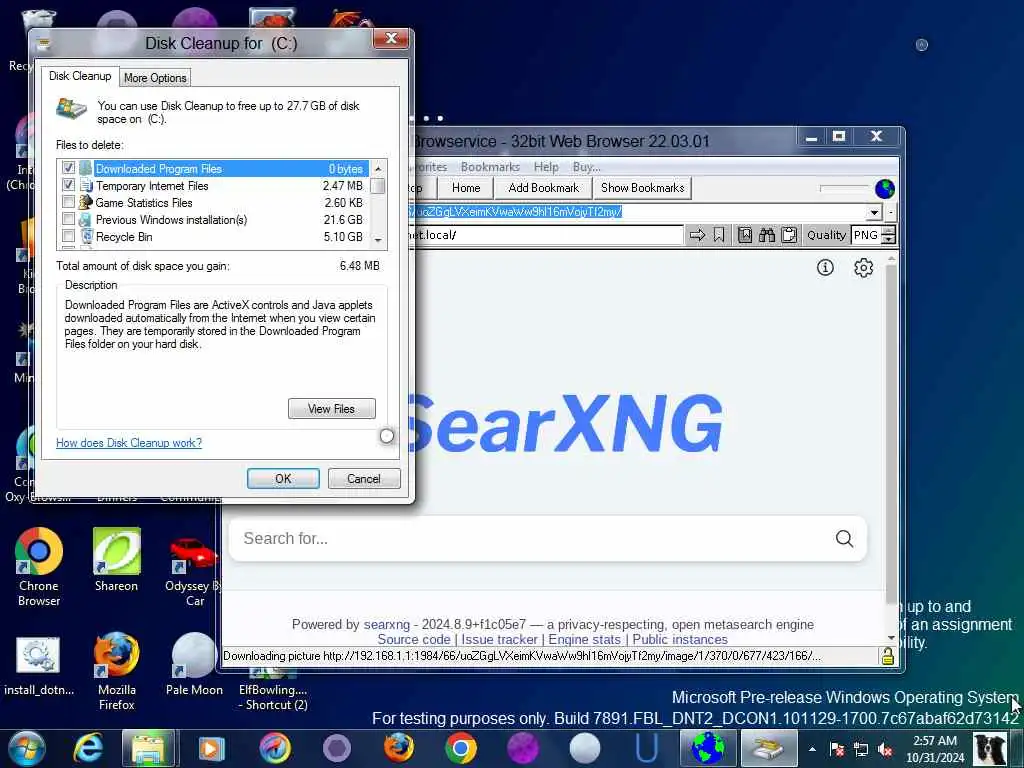The image size is (1024, 768).
Task: Check Recycle Bin checkbox
Action: pyautogui.click(x=68, y=236)
